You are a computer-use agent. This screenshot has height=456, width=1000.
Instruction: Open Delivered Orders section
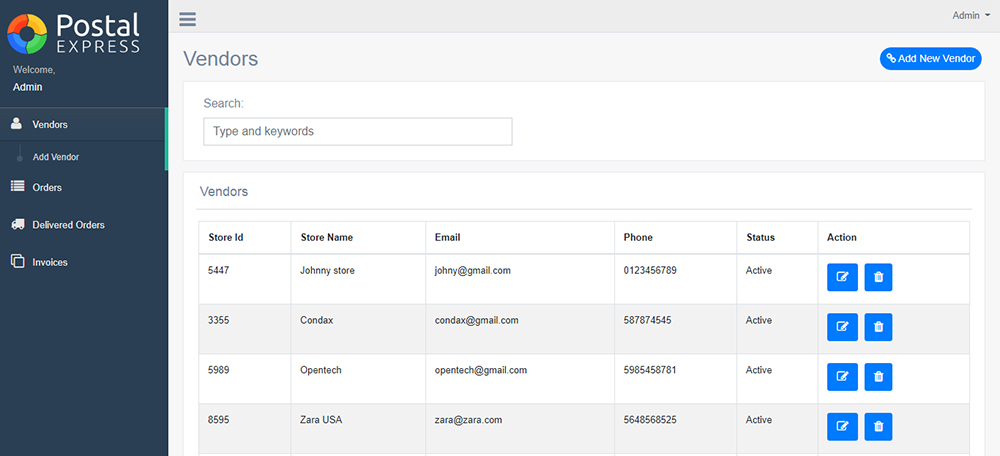point(83,225)
